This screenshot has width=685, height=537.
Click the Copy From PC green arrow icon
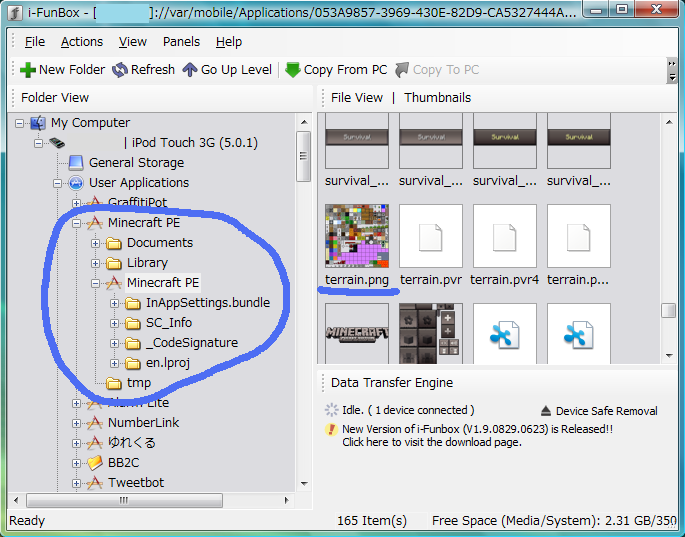click(x=293, y=70)
